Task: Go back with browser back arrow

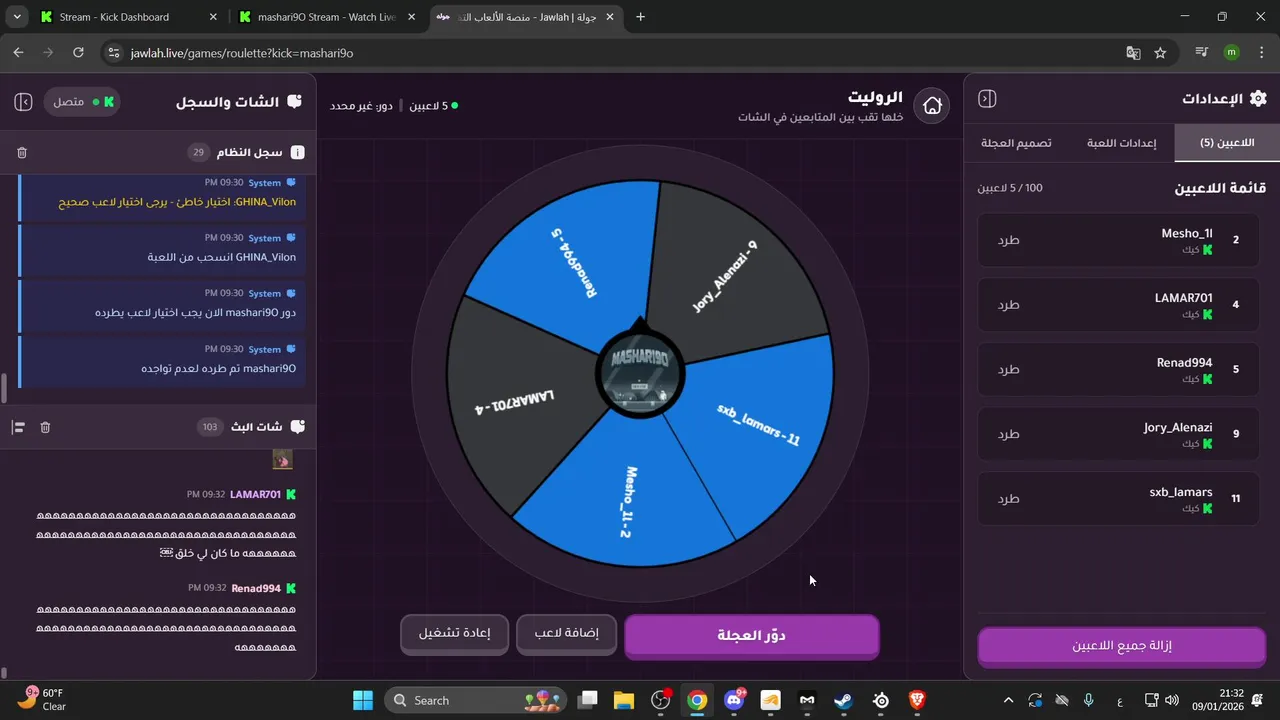Action: click(18, 53)
